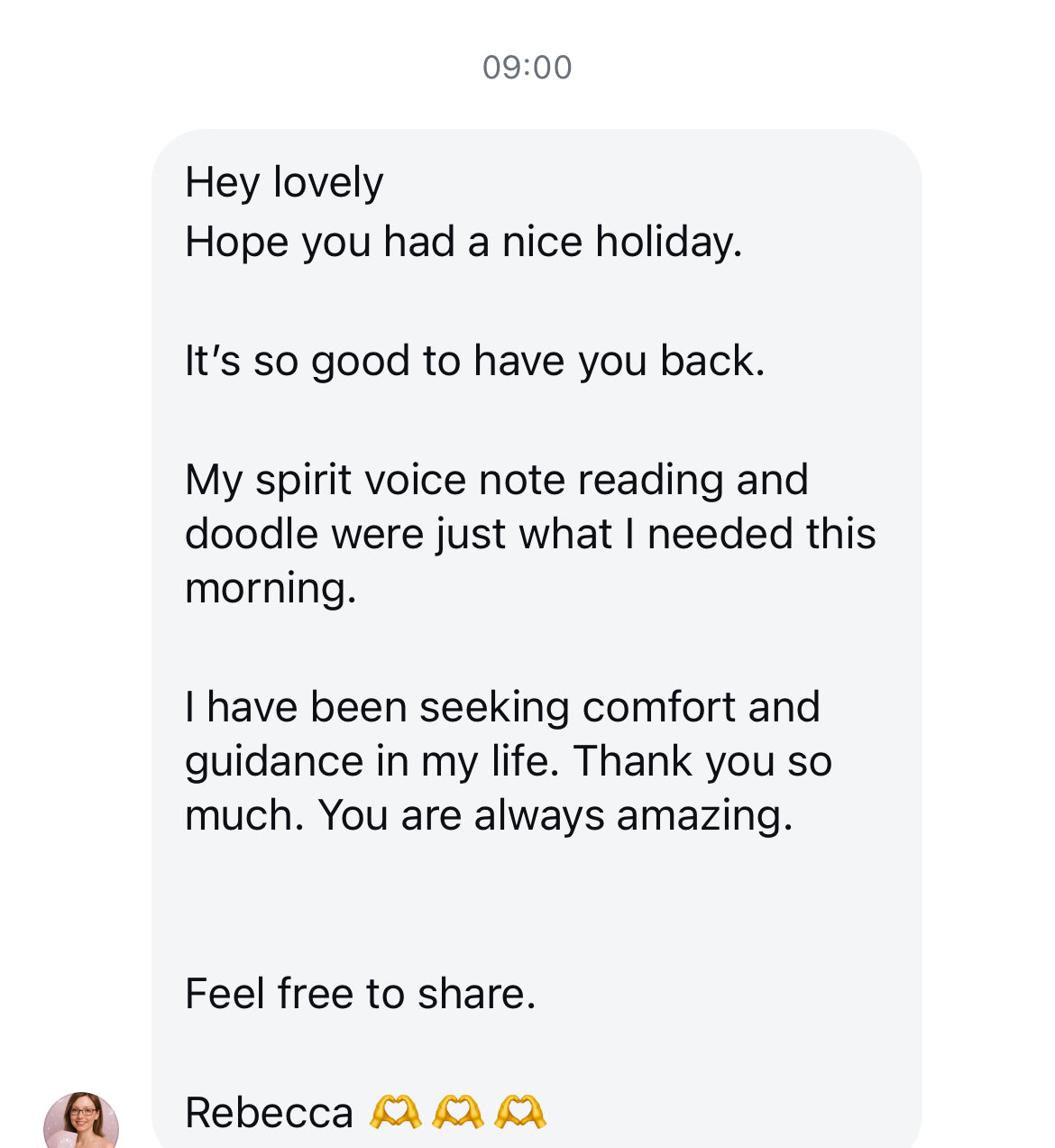Tap the second heart hands emoji
This screenshot has height=1148, width=1055.
click(x=458, y=1113)
